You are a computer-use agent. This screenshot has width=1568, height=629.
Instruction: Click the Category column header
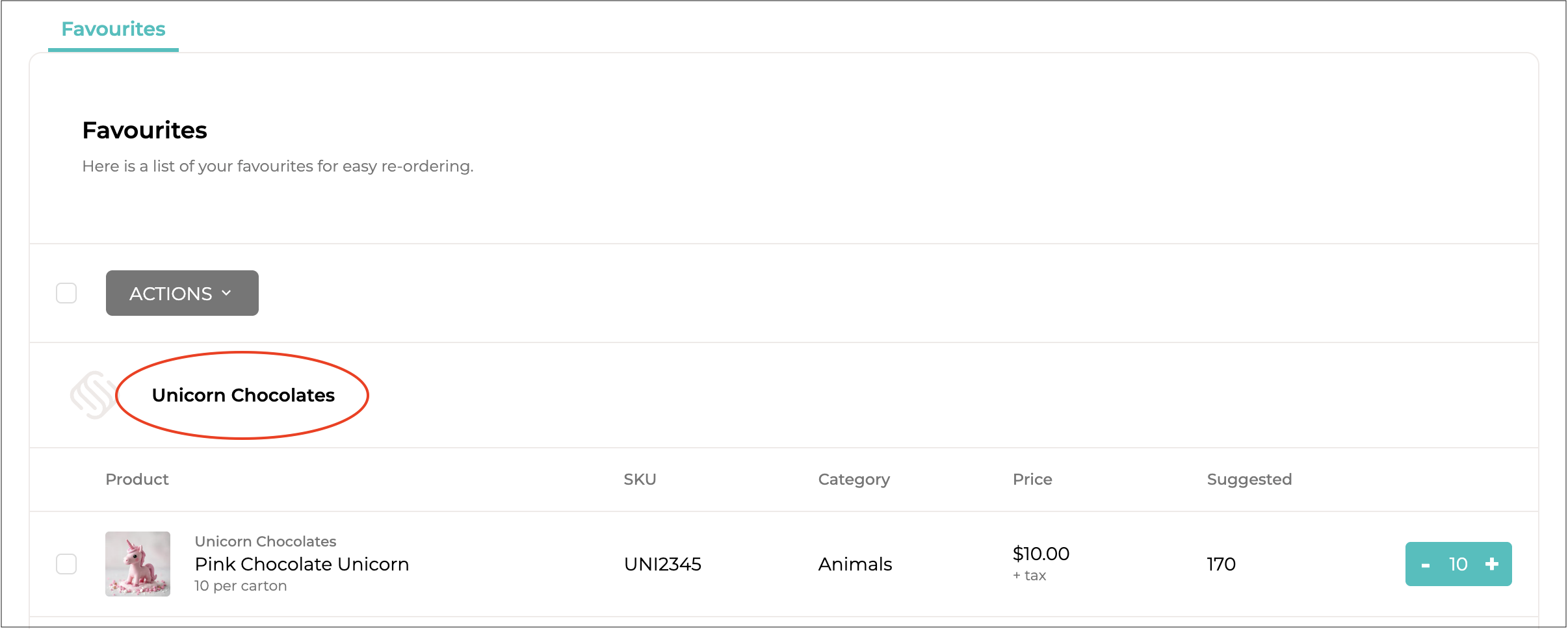(x=854, y=480)
